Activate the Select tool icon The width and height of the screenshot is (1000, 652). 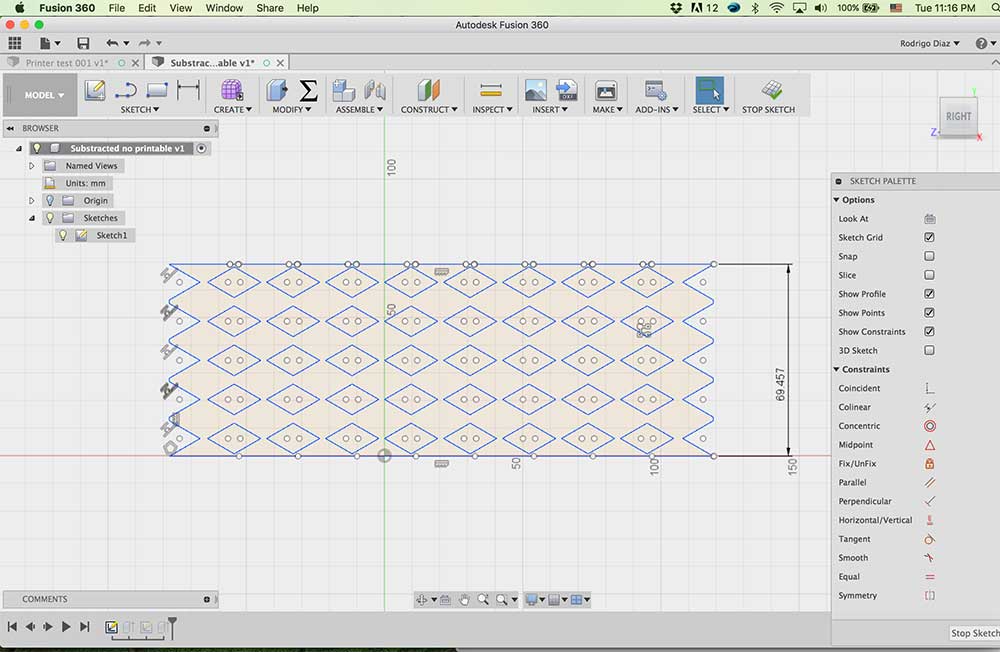point(710,90)
